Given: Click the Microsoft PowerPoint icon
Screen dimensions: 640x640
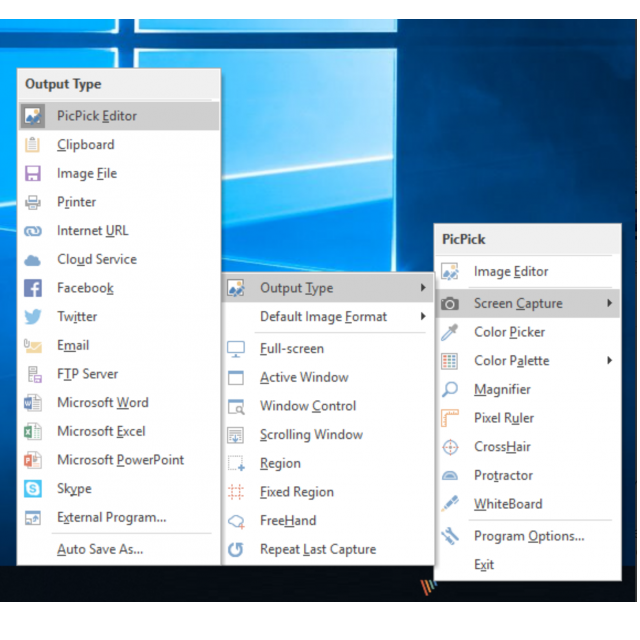Looking at the screenshot, I should click(33, 460).
